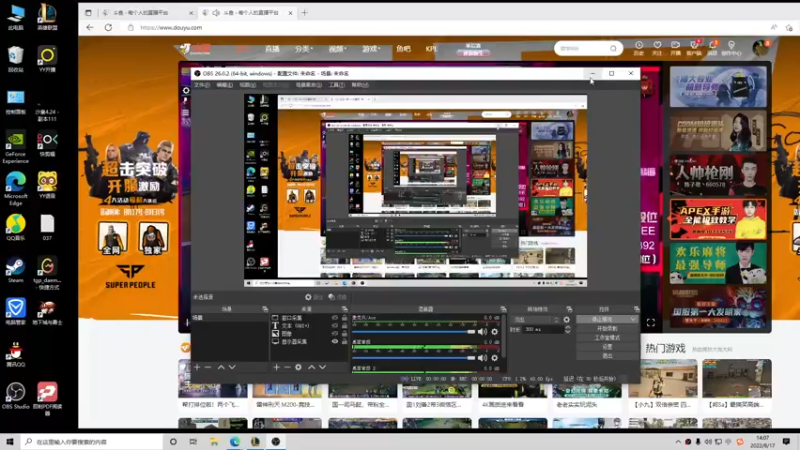Move scene down in the Scenes panel
This screenshot has width=800, height=450.
tap(232, 367)
